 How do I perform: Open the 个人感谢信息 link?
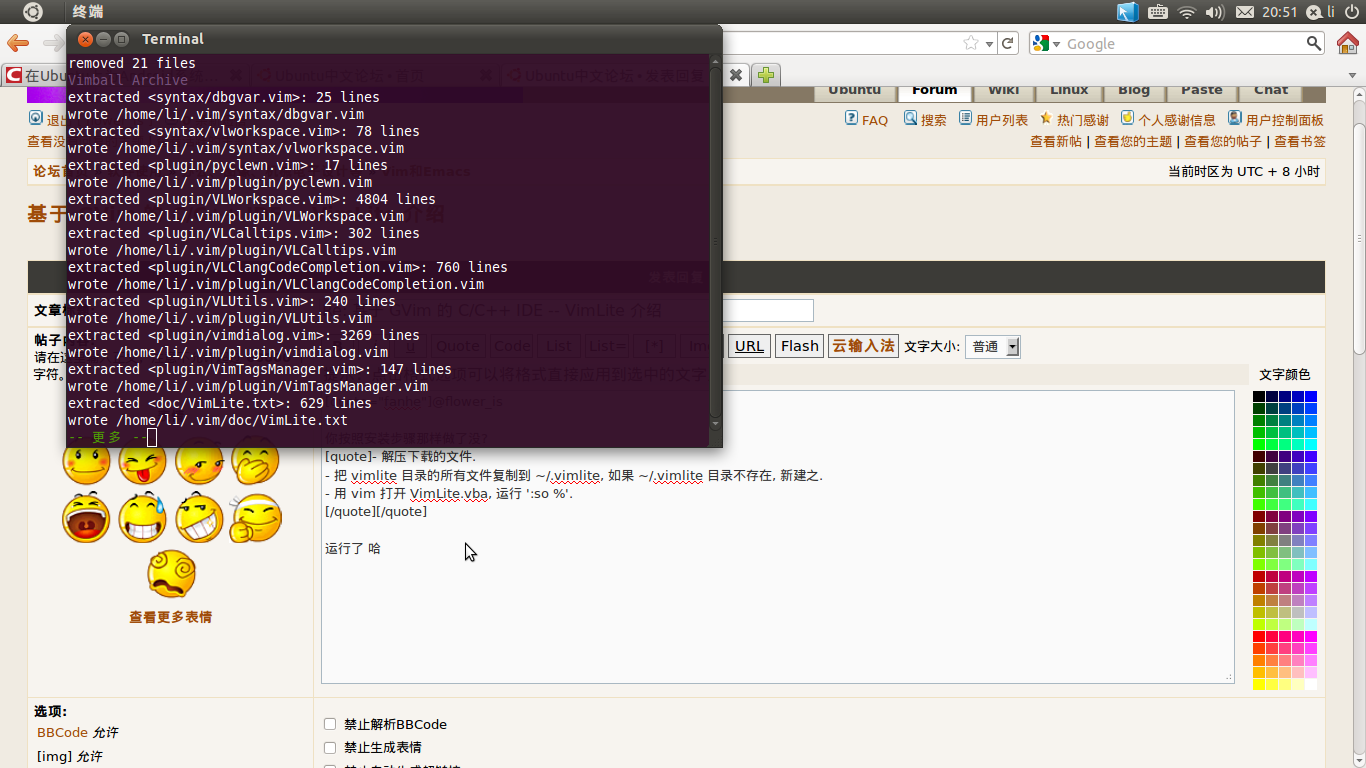click(1177, 120)
